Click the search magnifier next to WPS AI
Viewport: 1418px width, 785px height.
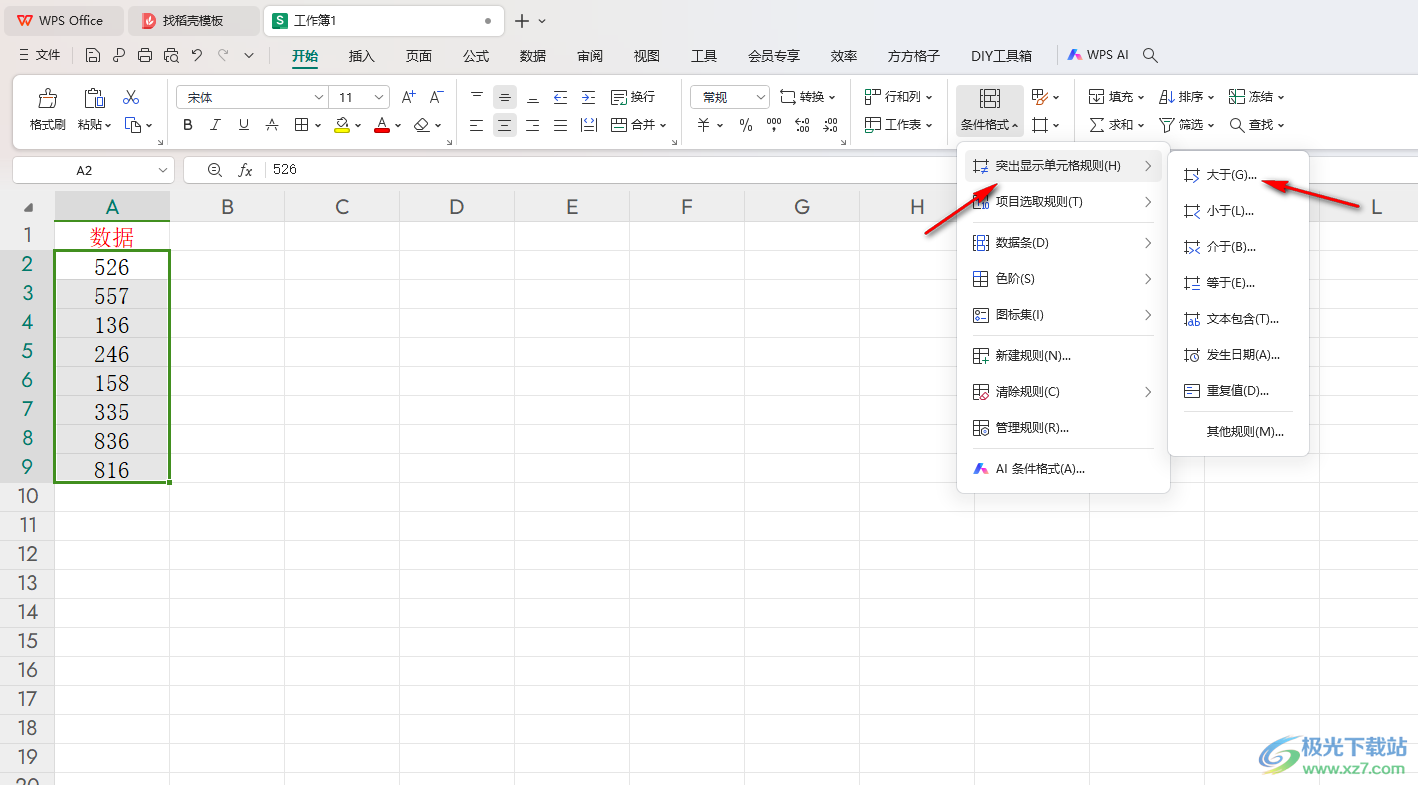(1151, 56)
